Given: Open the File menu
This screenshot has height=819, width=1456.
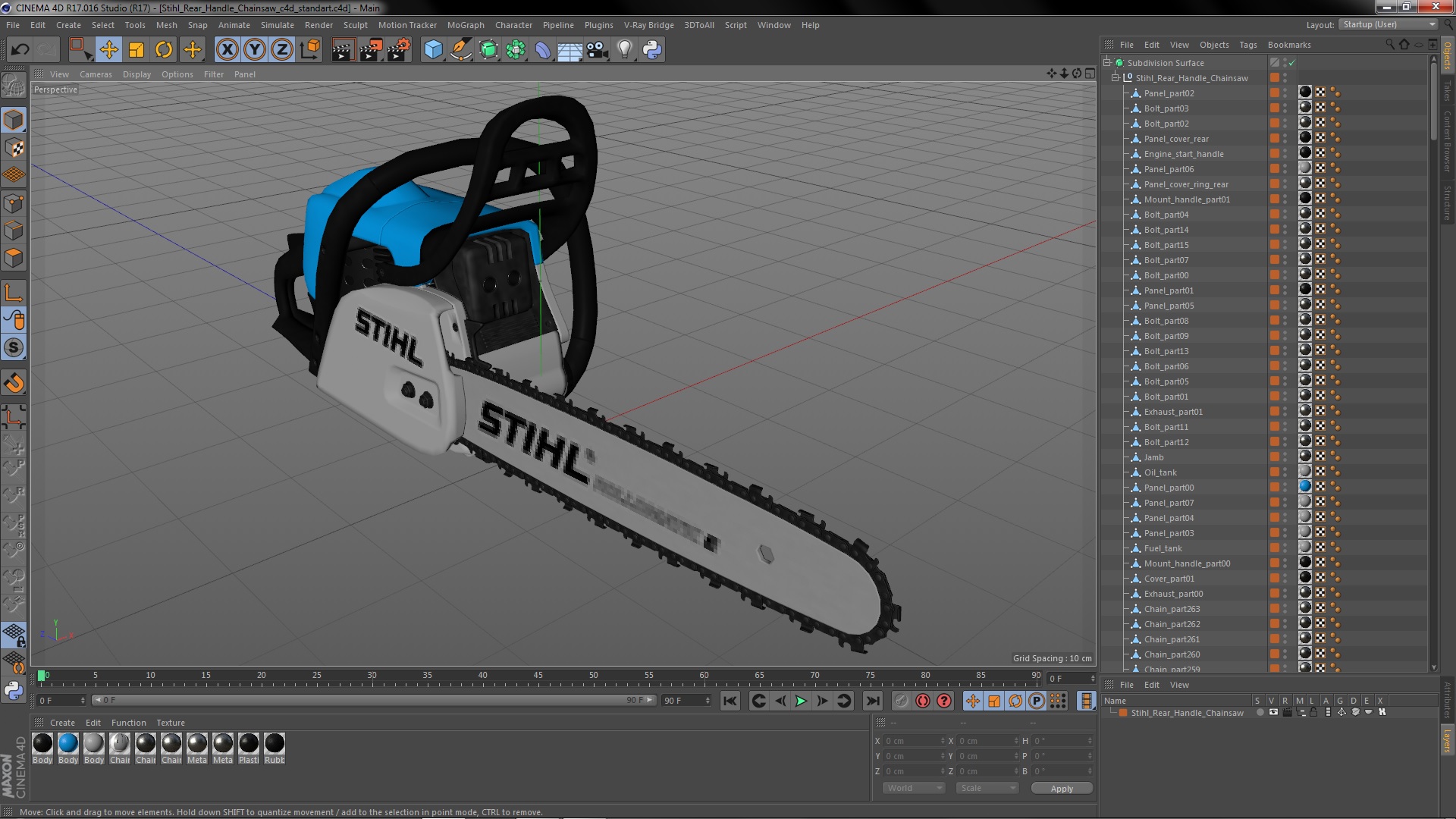Looking at the screenshot, I should coord(13,25).
